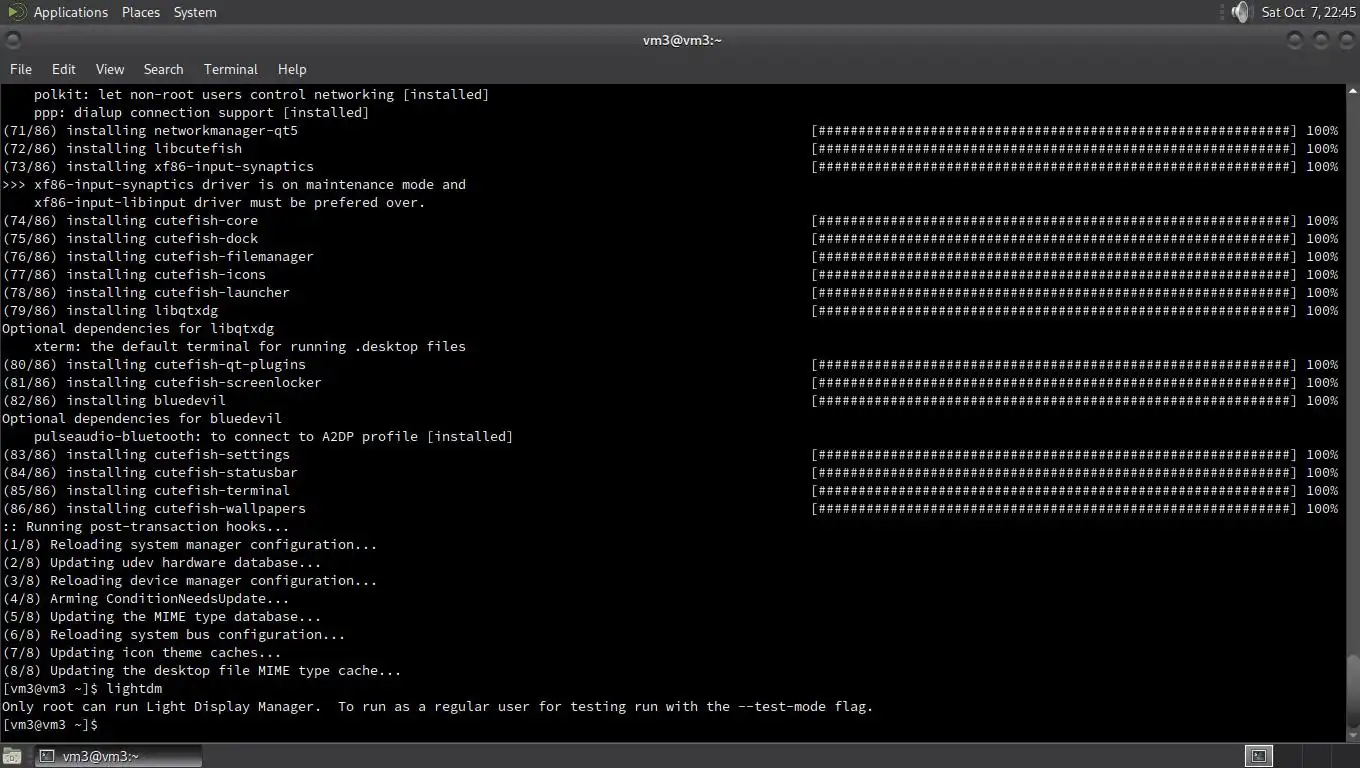Click '(8/8) Updating the desktop file MIME type cache...'
The image size is (1360, 768).
202,671
